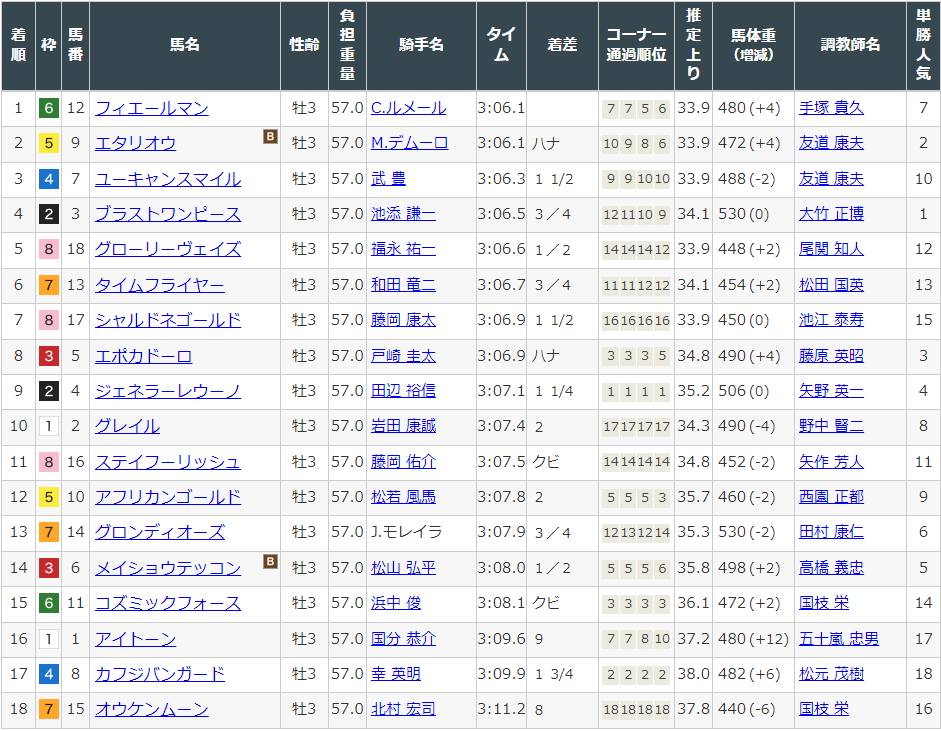Open trainer 藤原 英昭 profile

(x=831, y=356)
